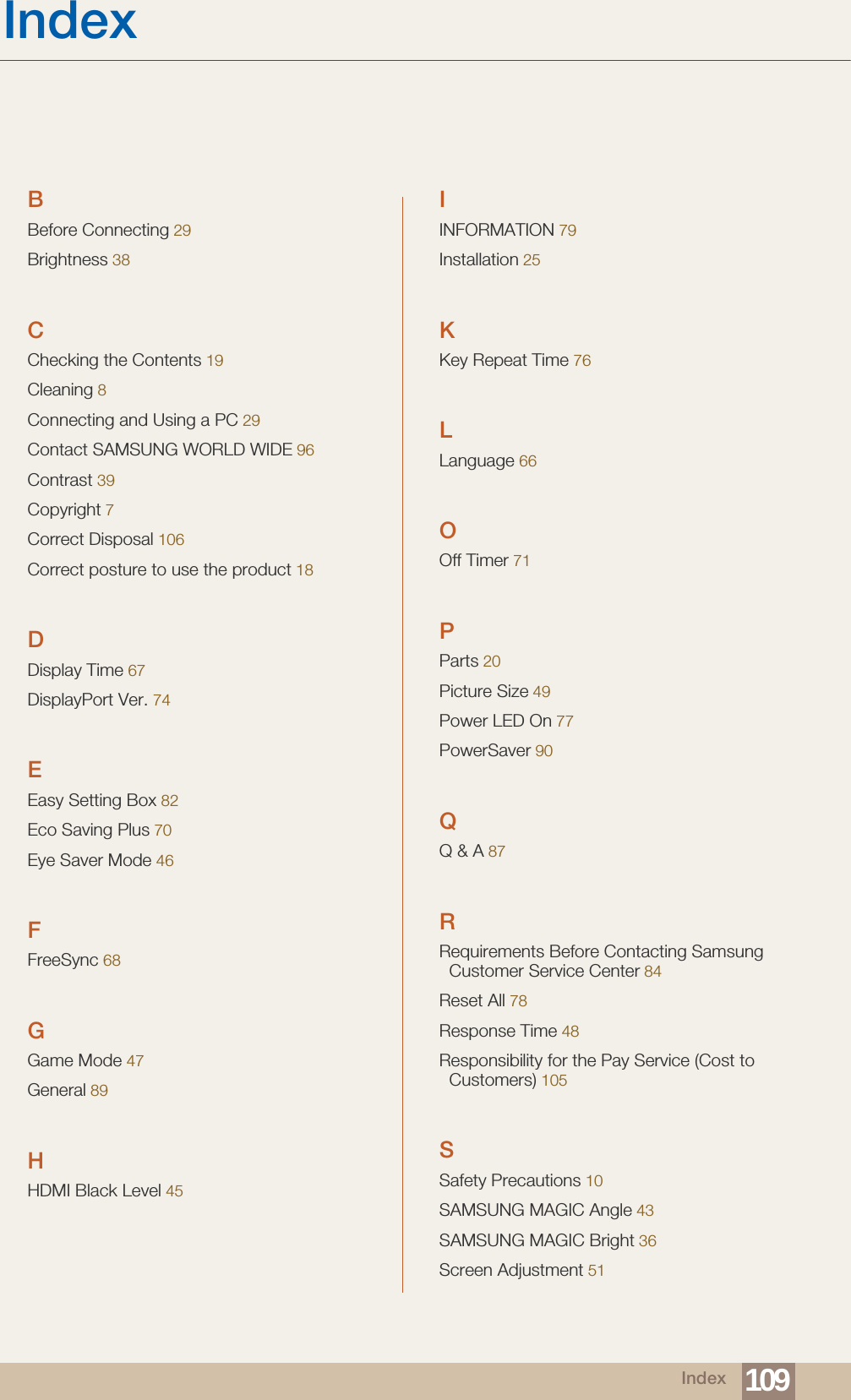This screenshot has width=851, height=1400.
Task: Open the DisplayPort Ver. entry
Action: [98, 700]
